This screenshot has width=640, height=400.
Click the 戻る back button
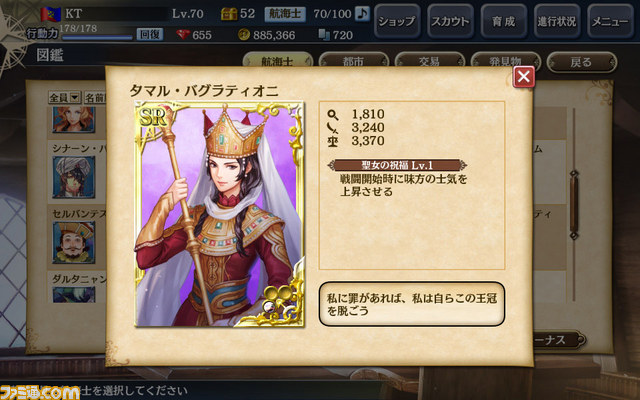(x=582, y=62)
